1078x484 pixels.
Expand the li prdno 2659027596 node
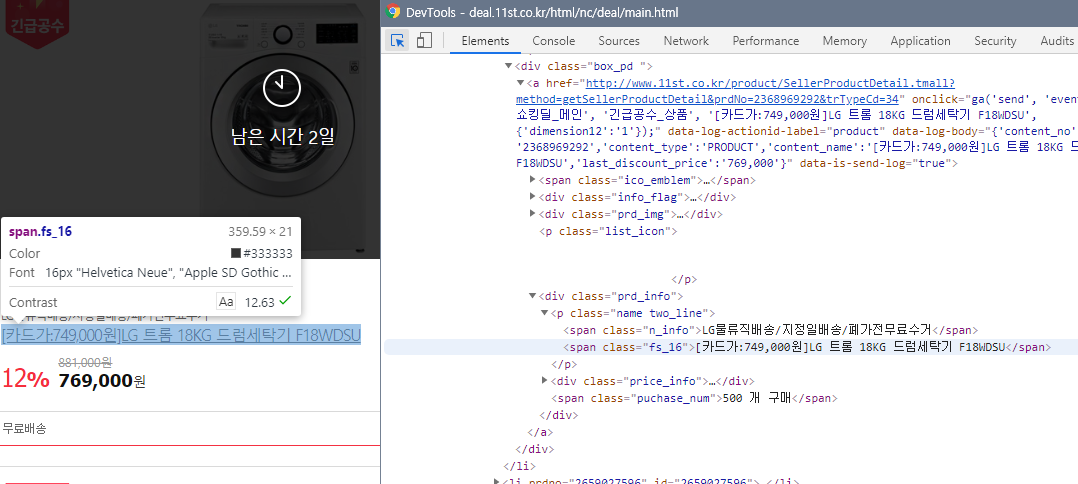pos(497,481)
